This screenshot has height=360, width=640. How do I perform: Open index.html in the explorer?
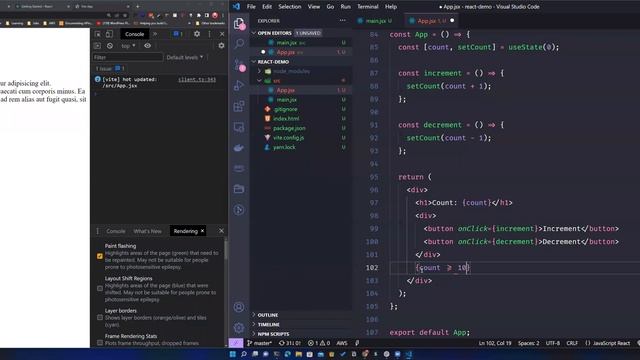click(x=286, y=118)
